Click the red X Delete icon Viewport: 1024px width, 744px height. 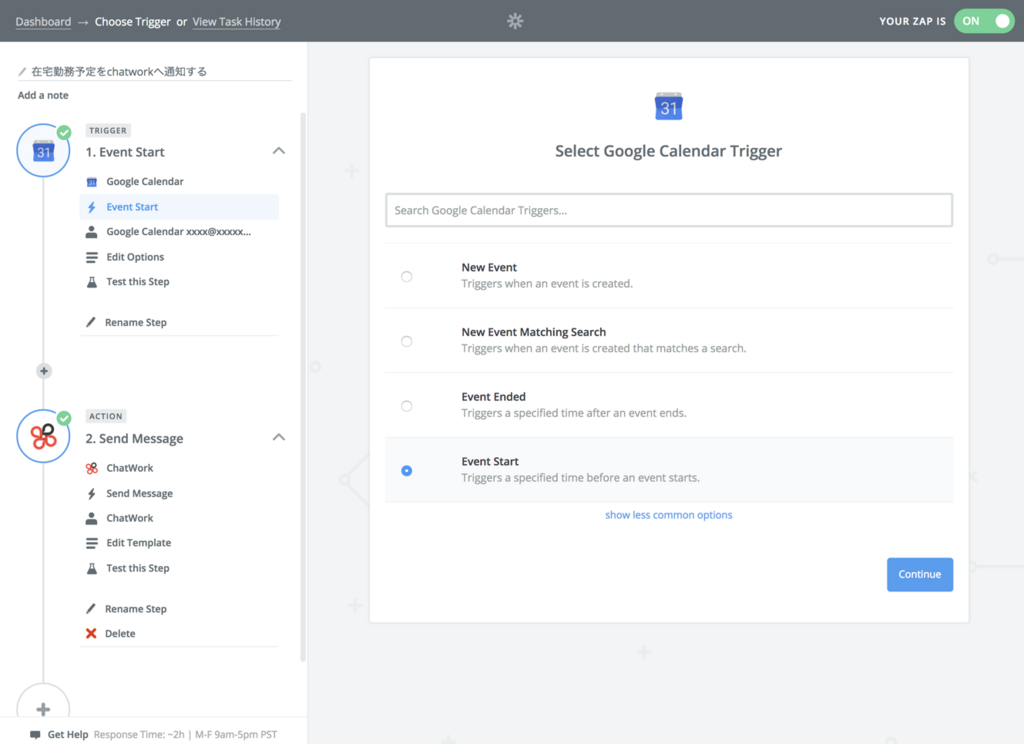pyautogui.click(x=91, y=634)
